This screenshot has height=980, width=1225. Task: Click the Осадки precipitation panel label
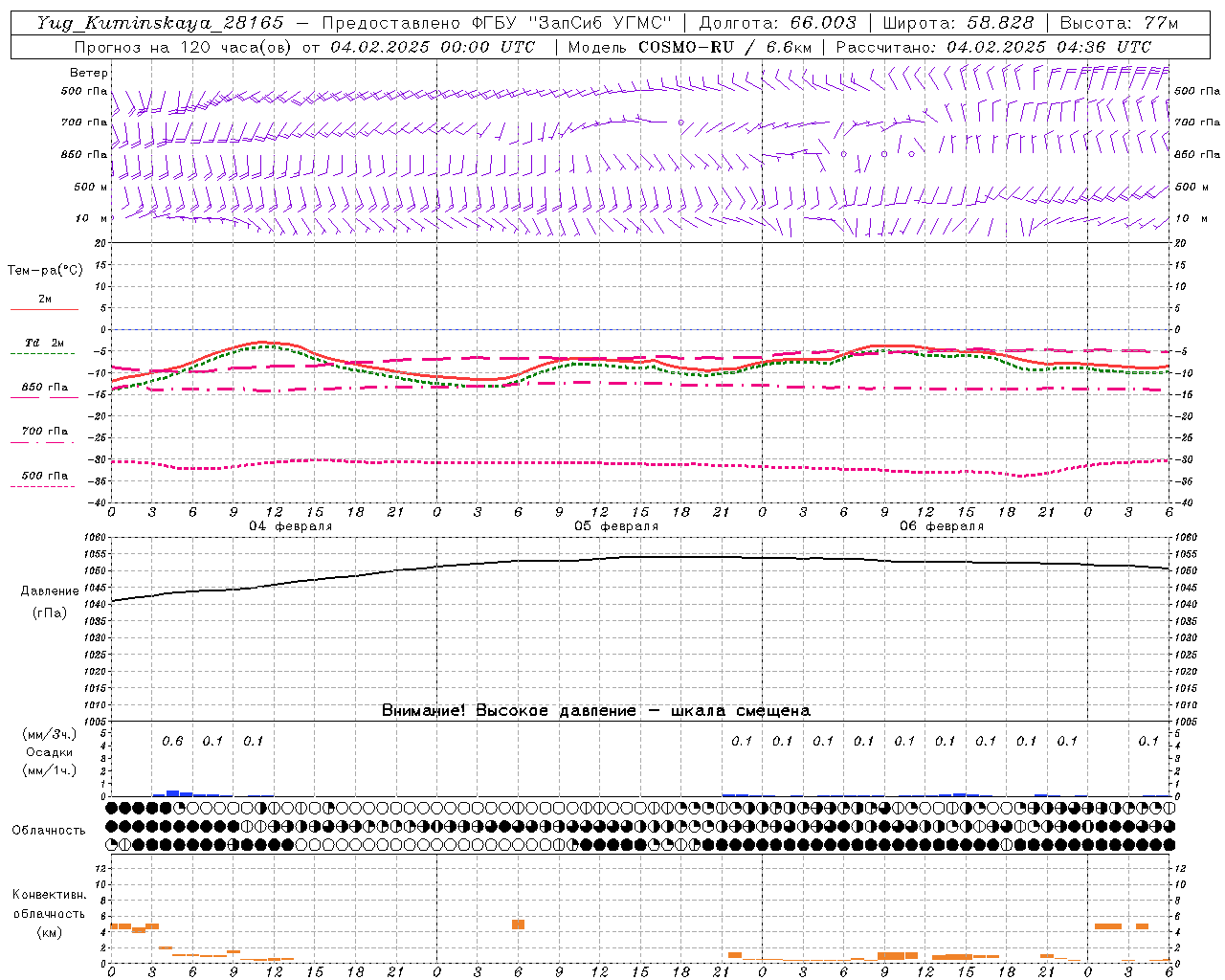(x=49, y=752)
